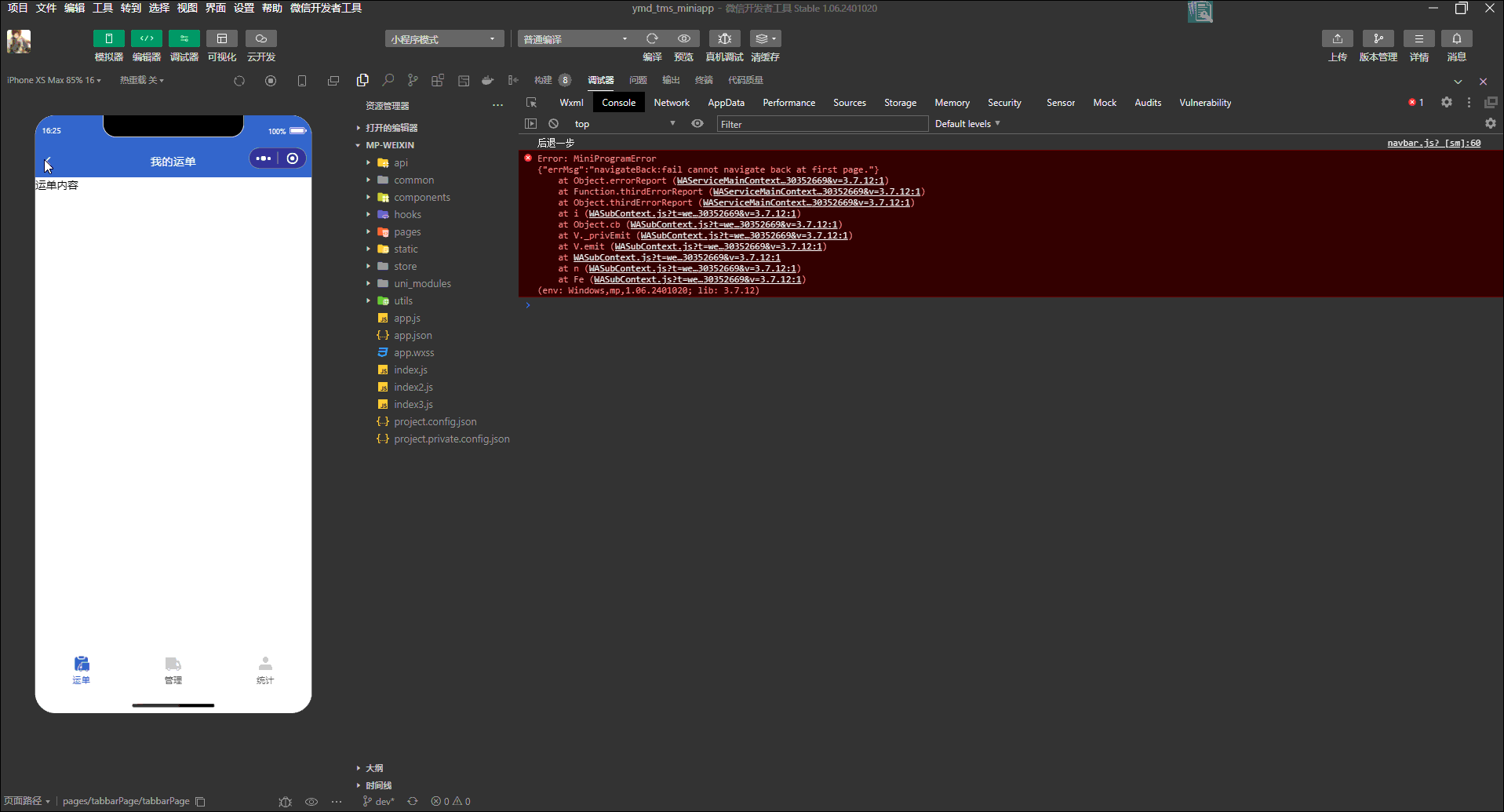This screenshot has height=812, width=1504.
Task: Click the simulator refresh icon
Action: coord(239,81)
